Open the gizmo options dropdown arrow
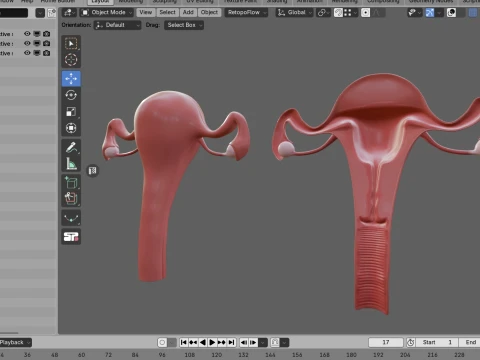The height and width of the screenshot is (360, 480). 439,13
